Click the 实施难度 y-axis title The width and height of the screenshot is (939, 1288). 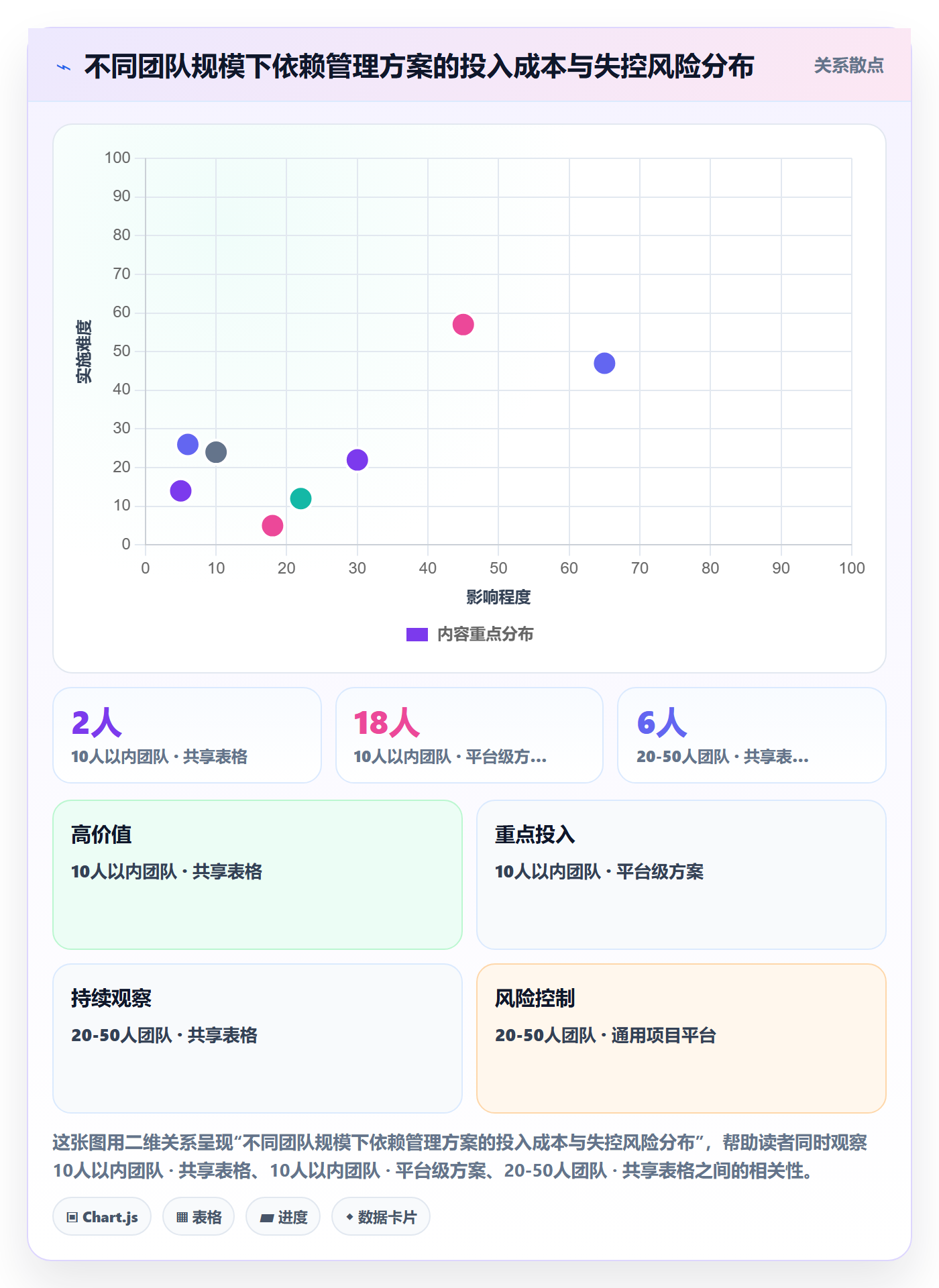tap(84, 352)
